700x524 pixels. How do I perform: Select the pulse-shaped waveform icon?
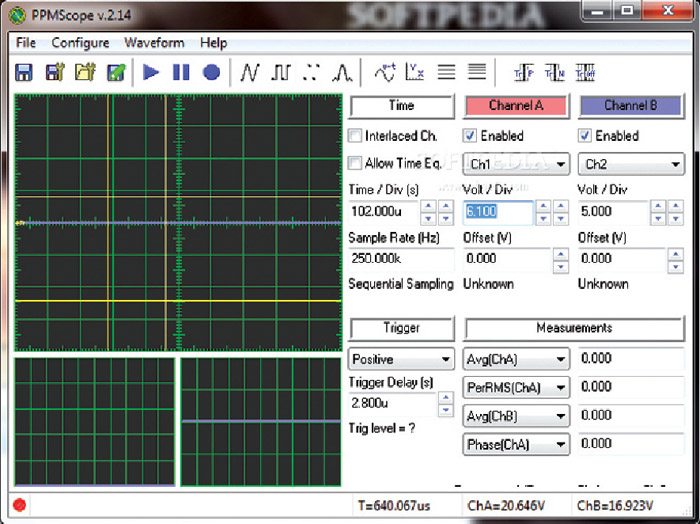342,72
